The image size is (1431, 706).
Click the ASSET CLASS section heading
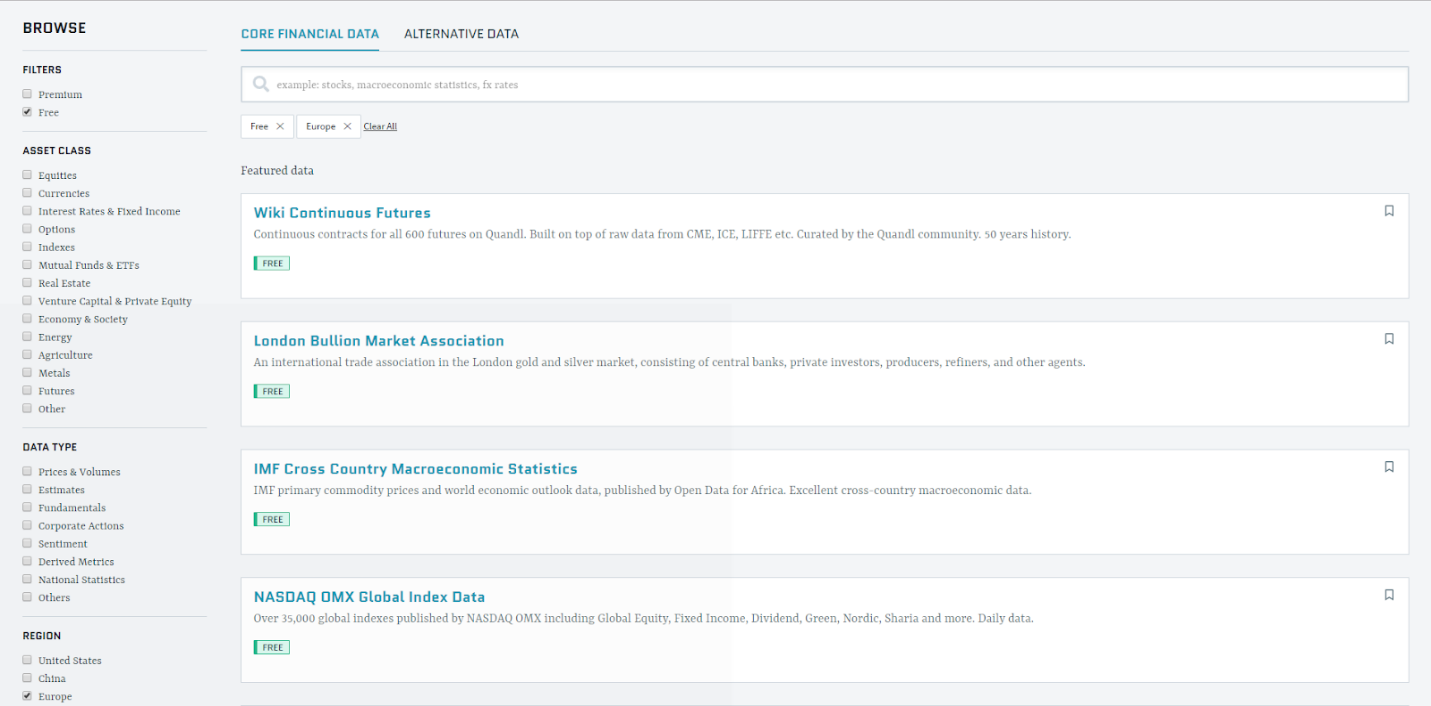coord(57,151)
